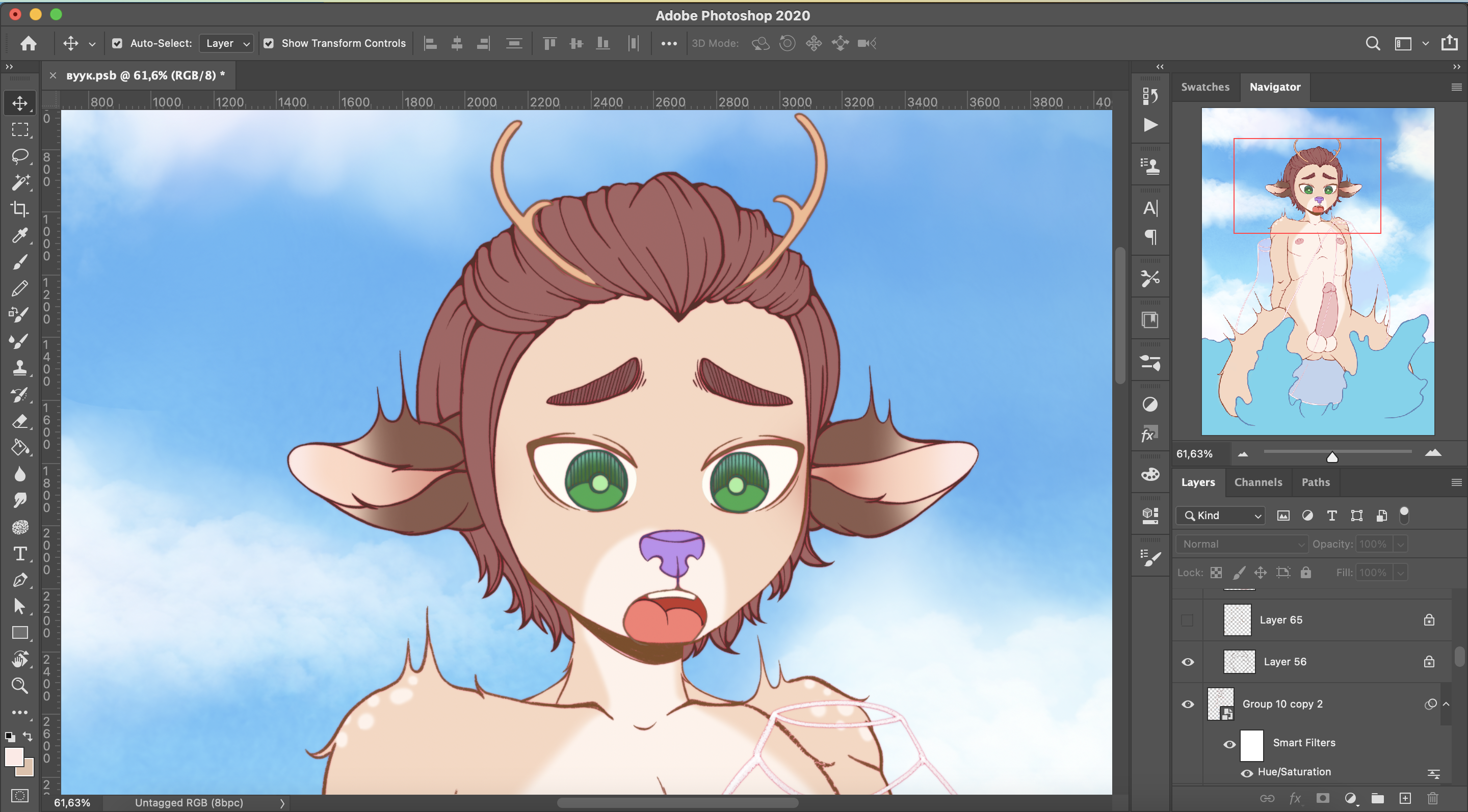1468x812 pixels.
Task: Select the Crop tool
Action: coord(20,209)
